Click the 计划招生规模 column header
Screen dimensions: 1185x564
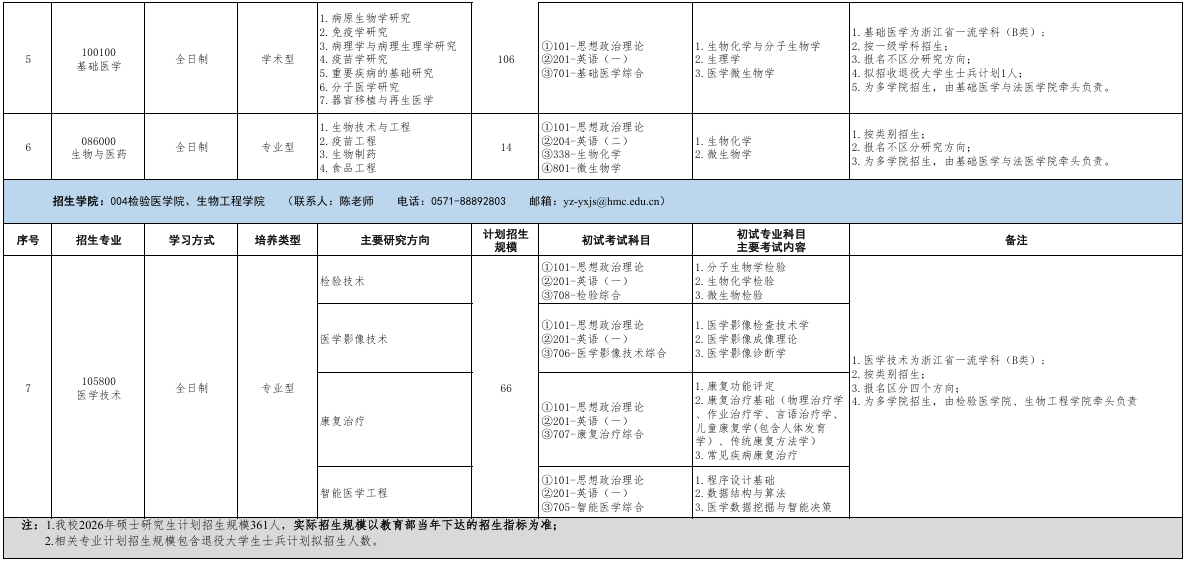click(505, 240)
